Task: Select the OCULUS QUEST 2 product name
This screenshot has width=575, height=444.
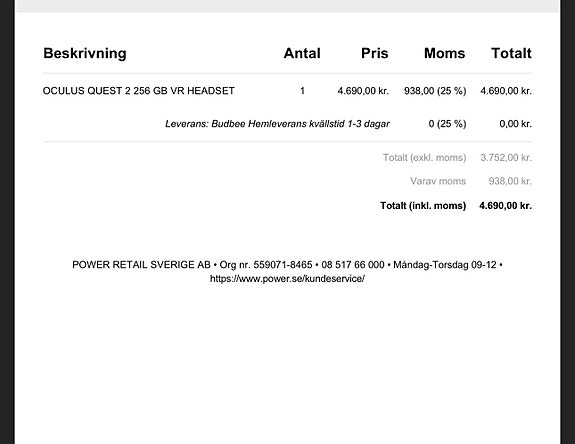Action: 139,91
